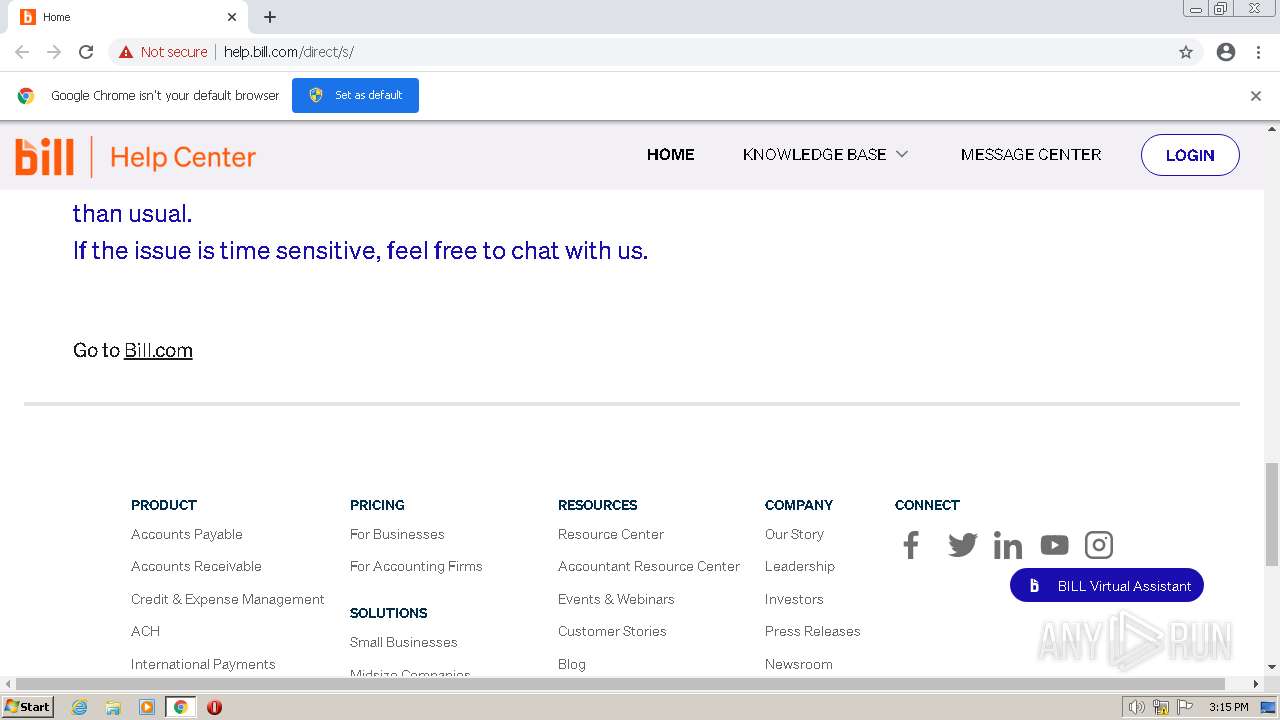Open the Windows Start button

(x=28, y=707)
